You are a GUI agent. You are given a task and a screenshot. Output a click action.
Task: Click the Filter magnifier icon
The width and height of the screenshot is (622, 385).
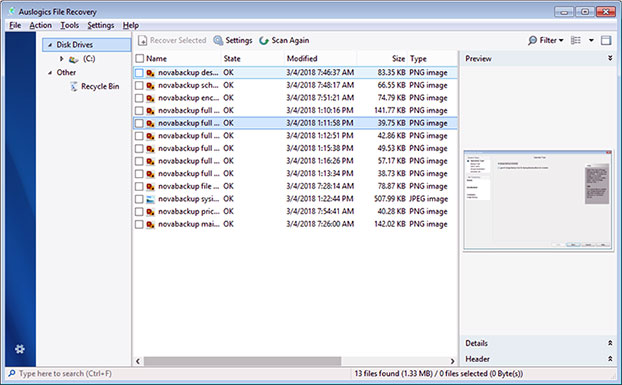click(x=532, y=40)
